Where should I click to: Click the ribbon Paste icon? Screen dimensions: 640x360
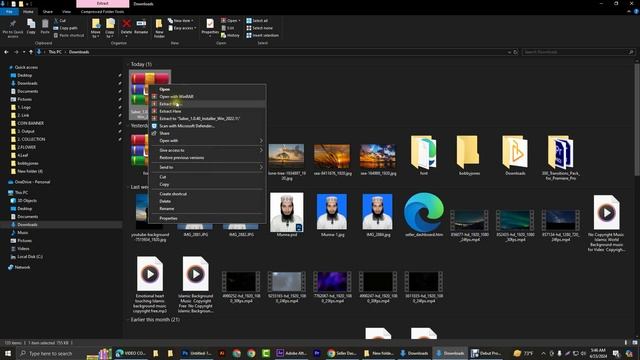click(x=45, y=26)
